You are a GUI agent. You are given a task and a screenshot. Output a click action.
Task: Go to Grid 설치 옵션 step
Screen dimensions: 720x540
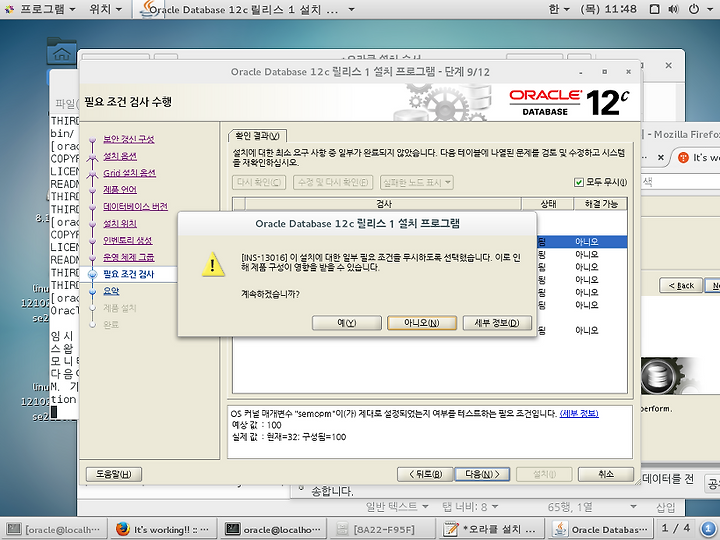(x=129, y=173)
